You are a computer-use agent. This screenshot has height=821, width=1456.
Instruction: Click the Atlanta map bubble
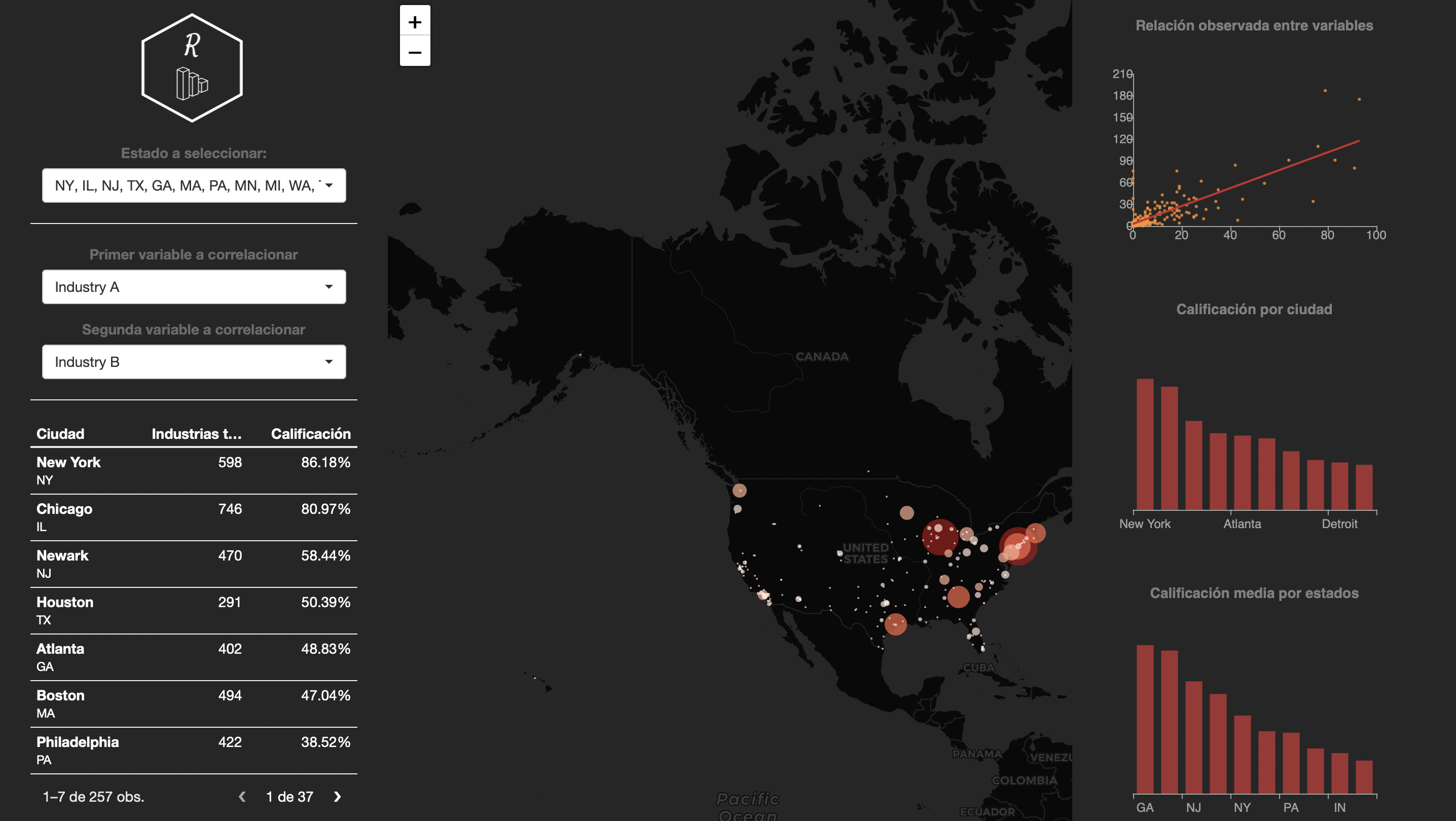[958, 596]
